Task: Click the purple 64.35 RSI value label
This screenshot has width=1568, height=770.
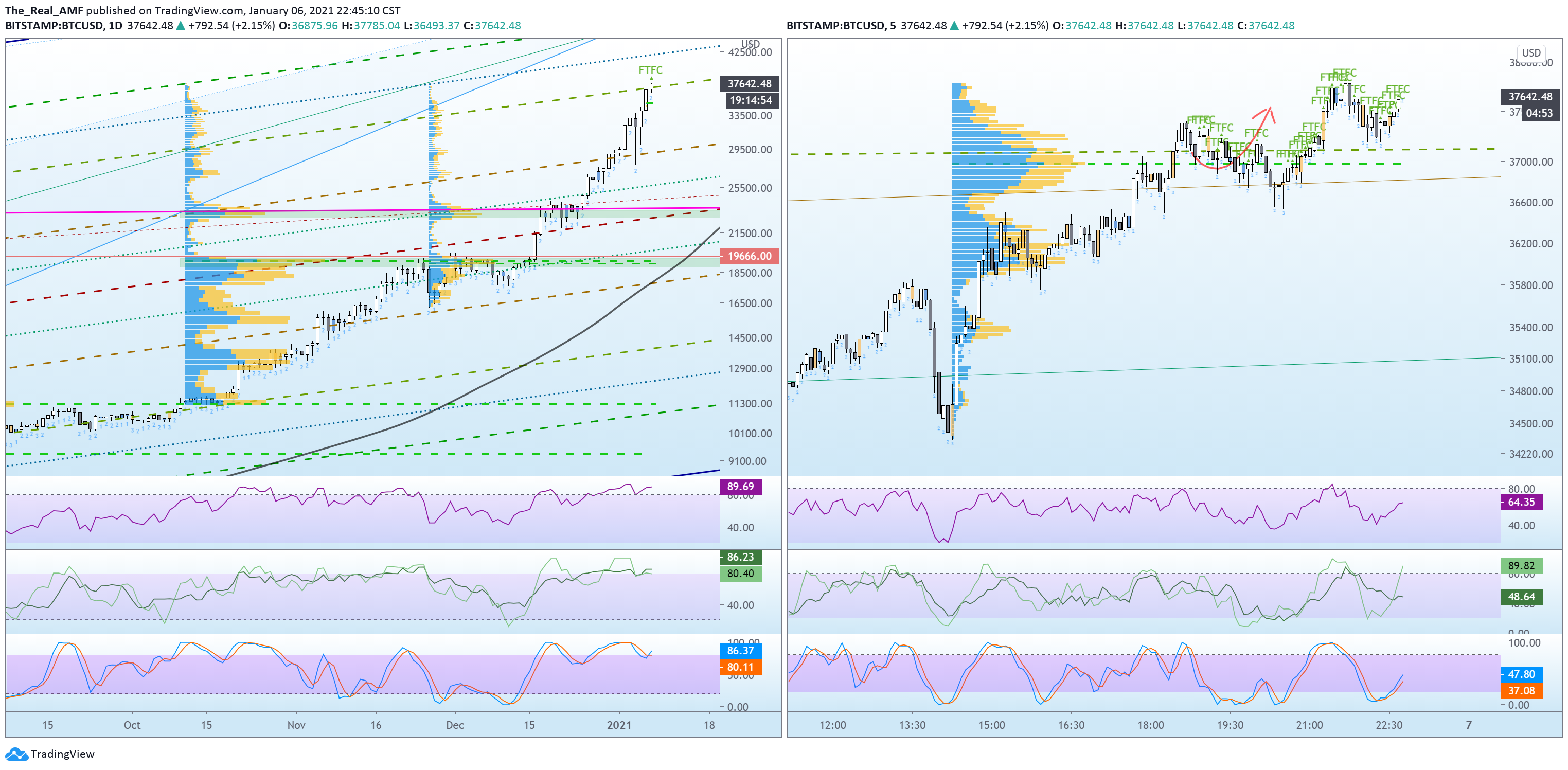Action: pos(1522,502)
